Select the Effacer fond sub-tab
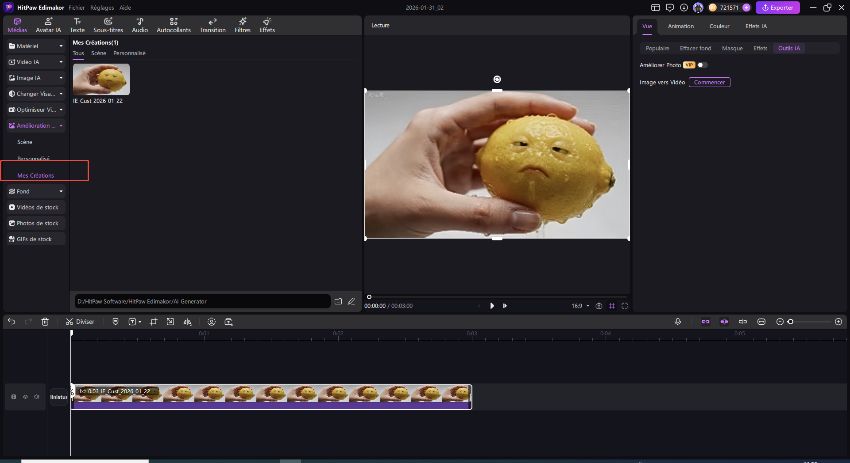 [x=695, y=48]
